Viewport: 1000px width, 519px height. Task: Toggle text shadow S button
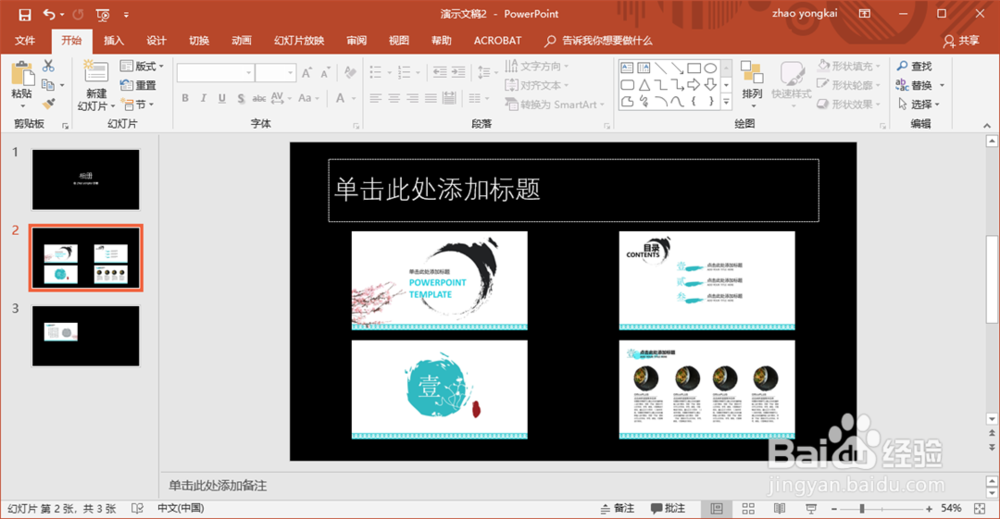(x=240, y=98)
